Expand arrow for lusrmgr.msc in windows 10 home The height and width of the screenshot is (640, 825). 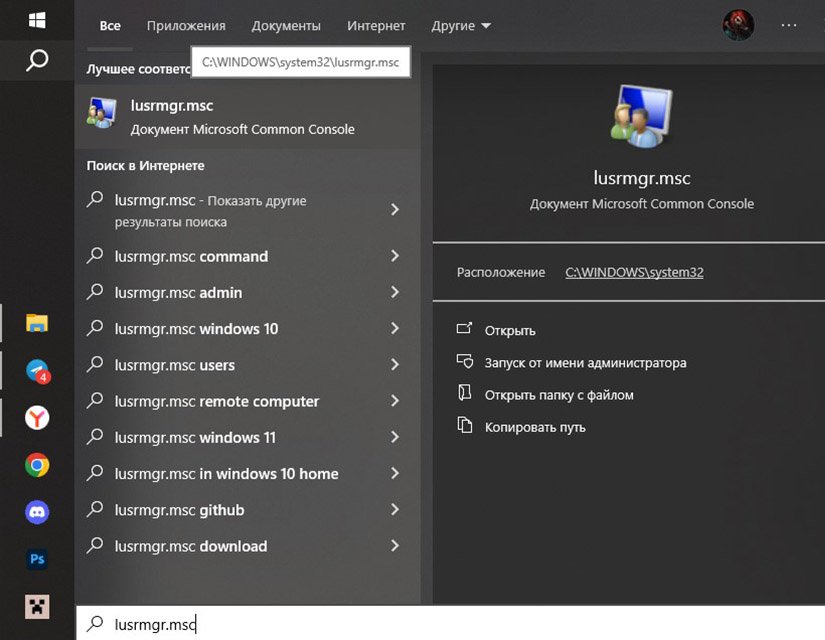coord(395,474)
